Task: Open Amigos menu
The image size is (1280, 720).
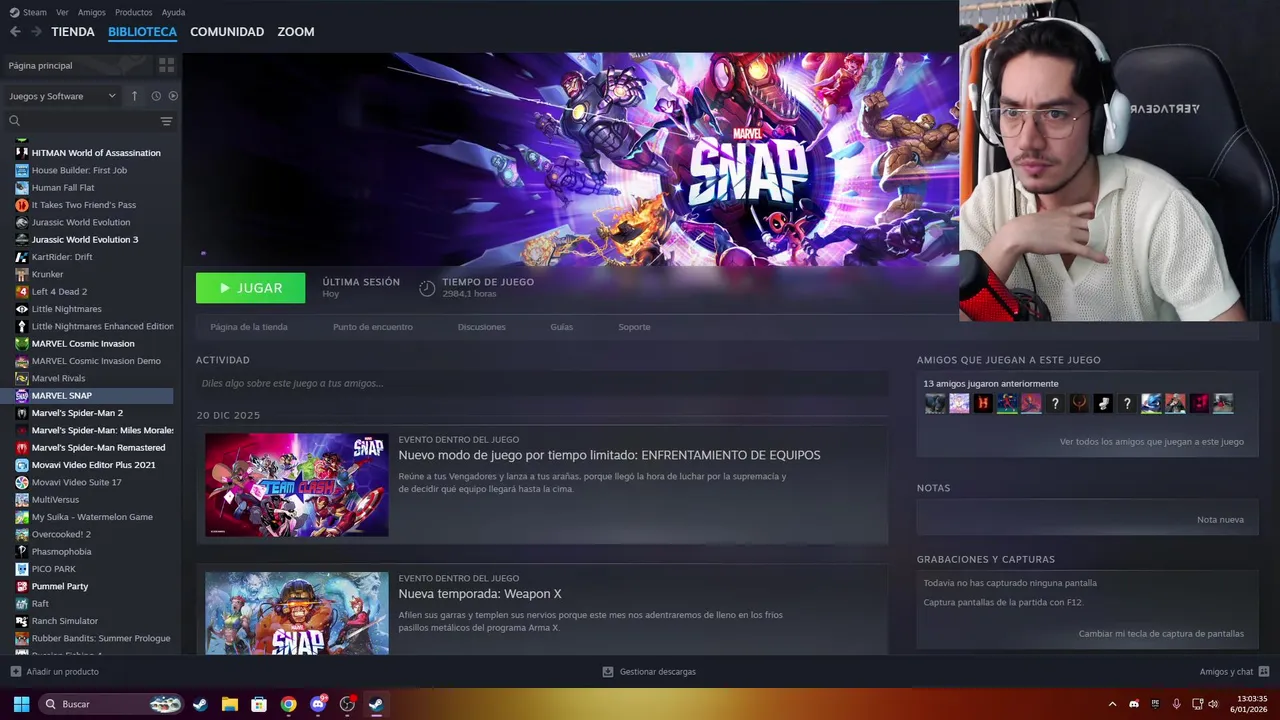Action: (x=92, y=12)
